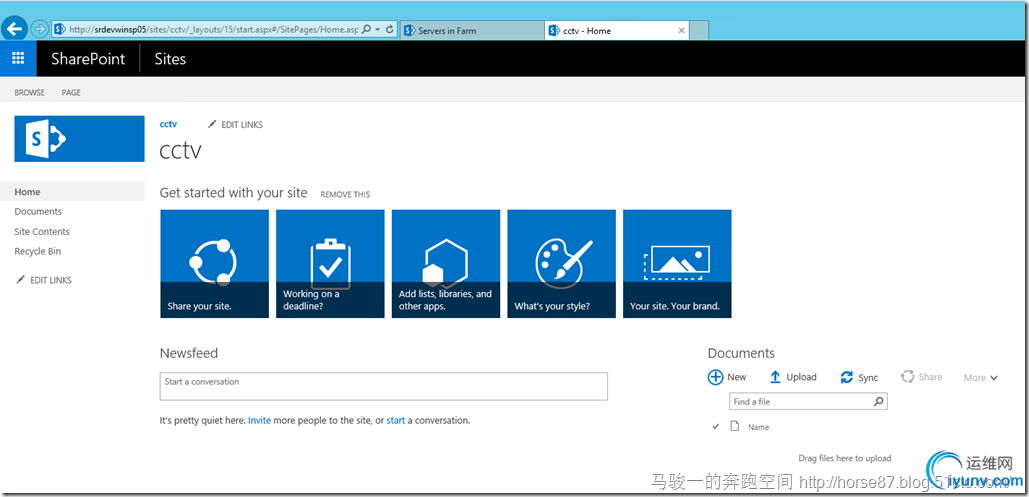Open Your site. Your brand. tile
Screen dimensions: 1029x497
[x=677, y=264]
